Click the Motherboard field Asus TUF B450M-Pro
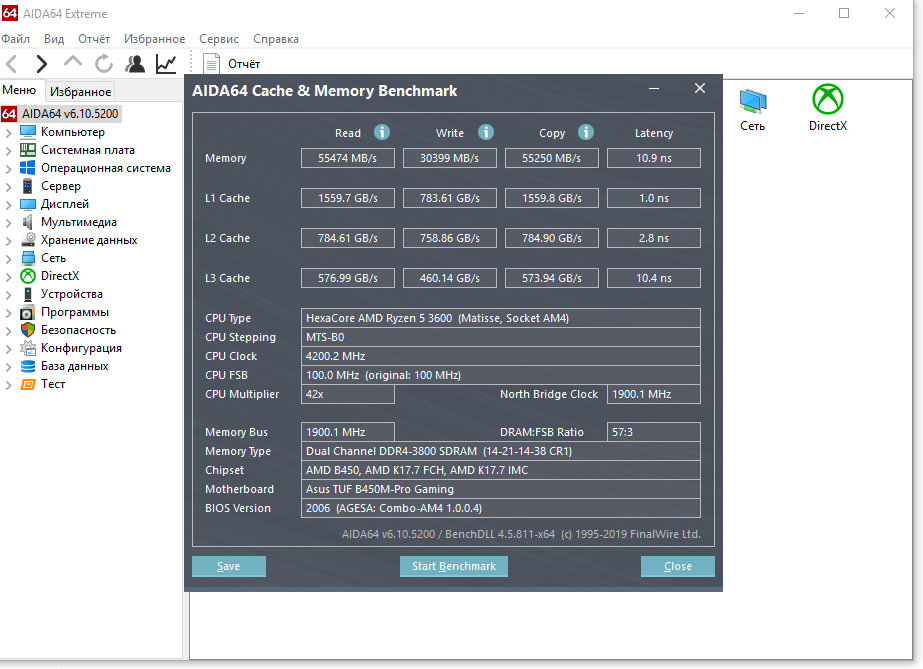The height and width of the screenshot is (669, 923). coord(501,489)
